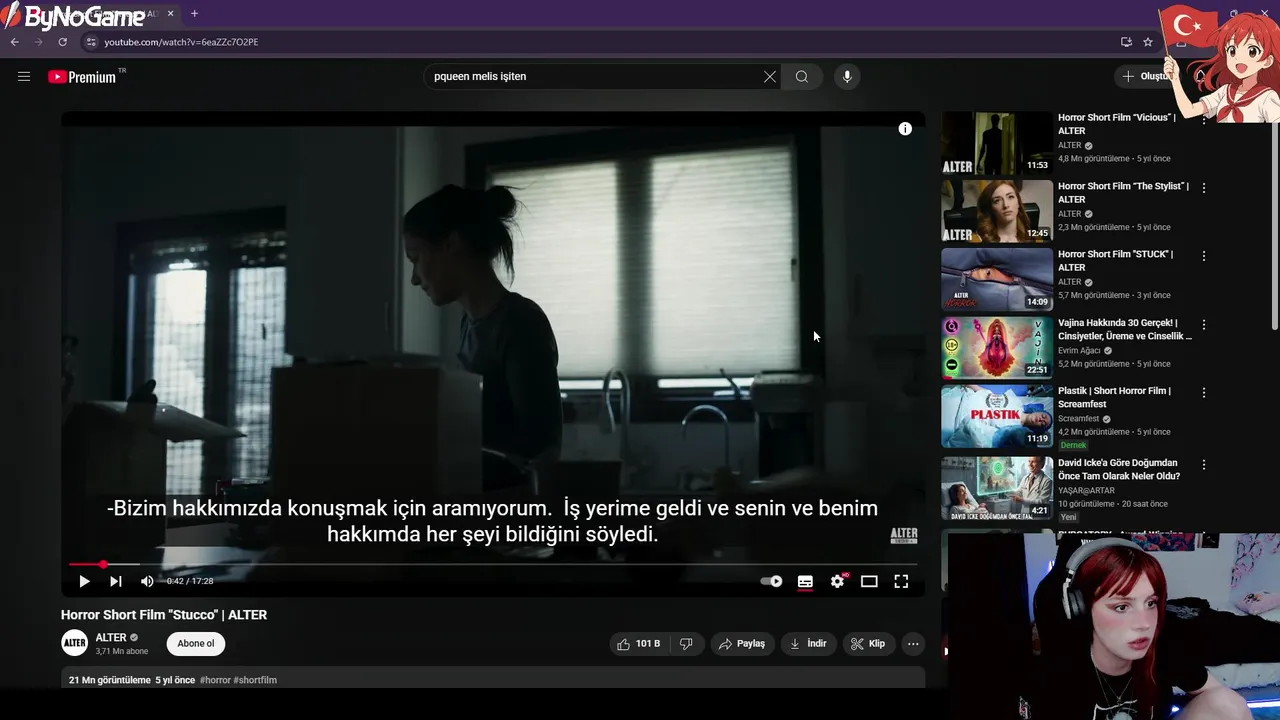The width and height of the screenshot is (1280, 720).
Task: Open options menu for Vajina Hakkında video
Action: (x=1204, y=325)
